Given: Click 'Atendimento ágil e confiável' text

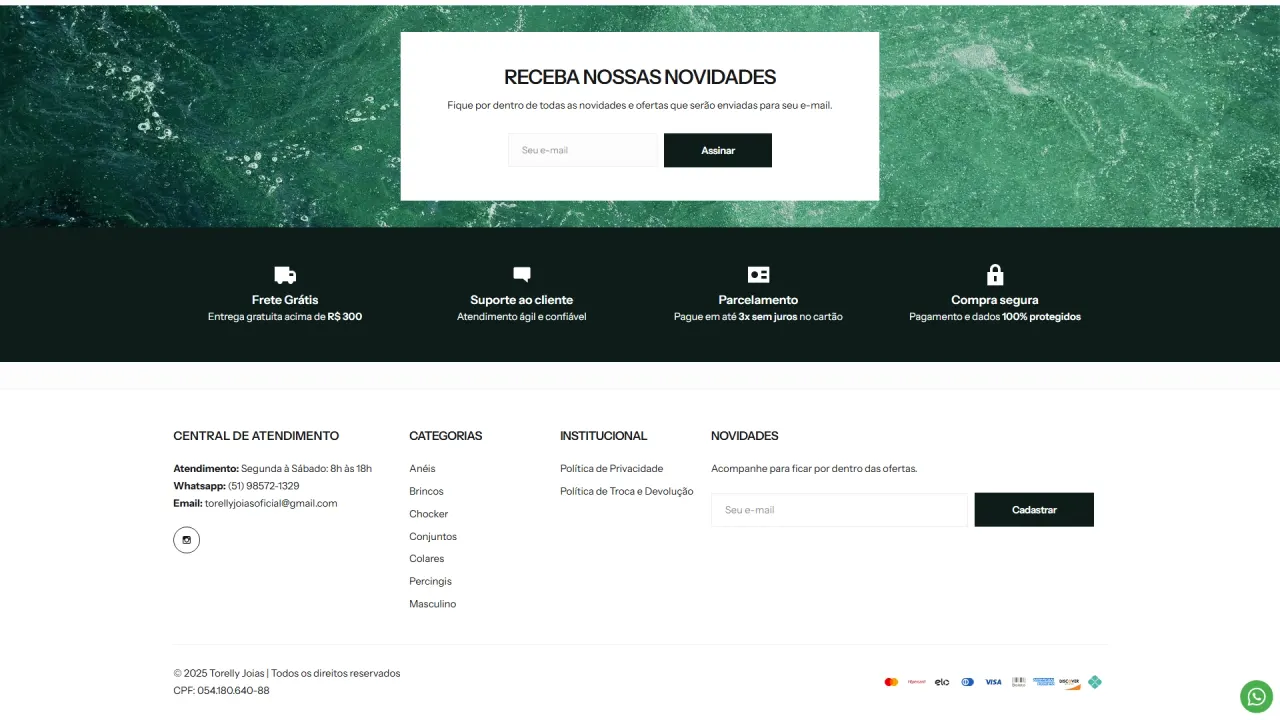Looking at the screenshot, I should (x=522, y=317).
